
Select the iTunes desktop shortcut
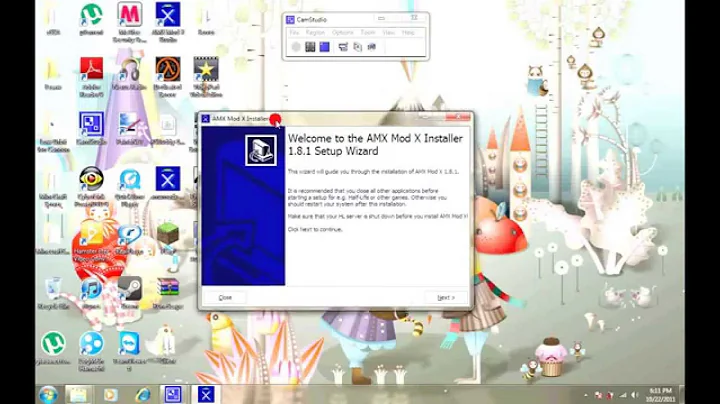point(91,293)
